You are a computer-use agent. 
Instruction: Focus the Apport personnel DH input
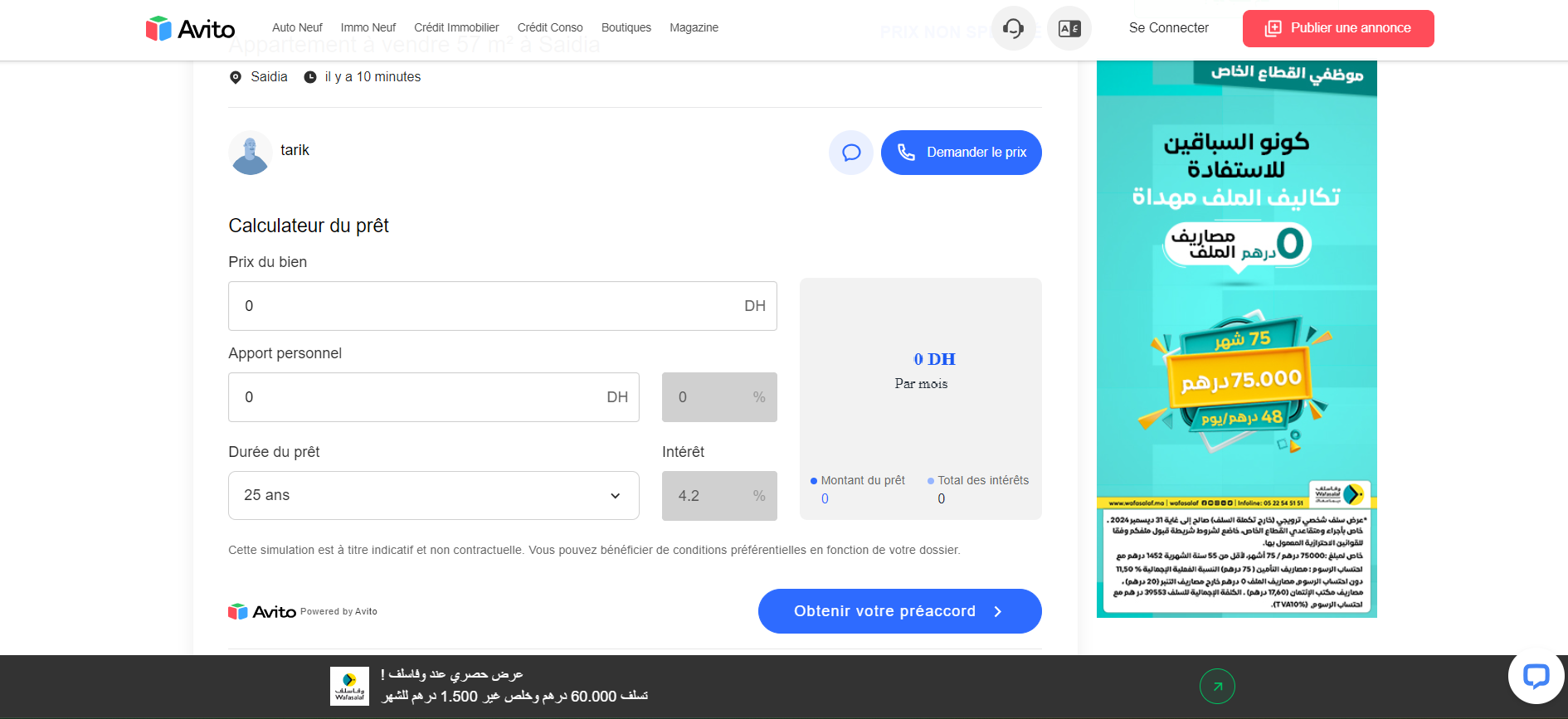point(434,397)
